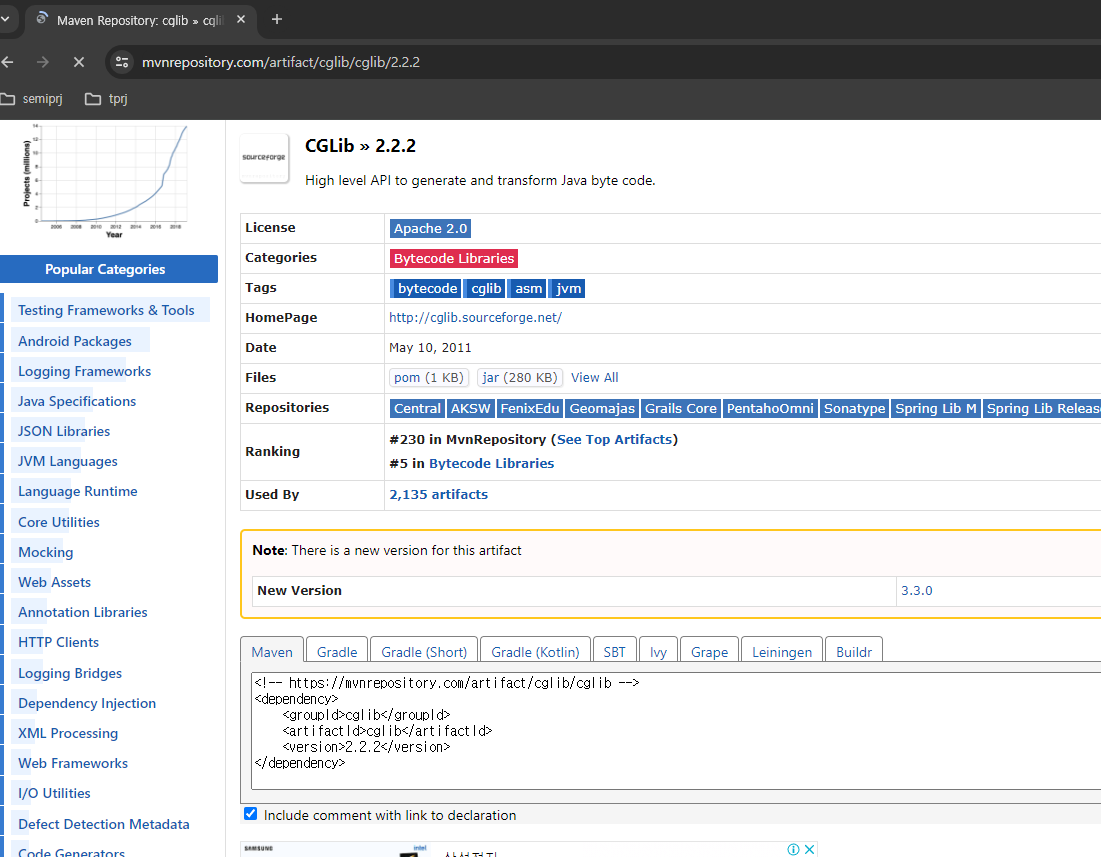Open HTTP Clients category
The image size is (1101, 857).
pos(58,642)
